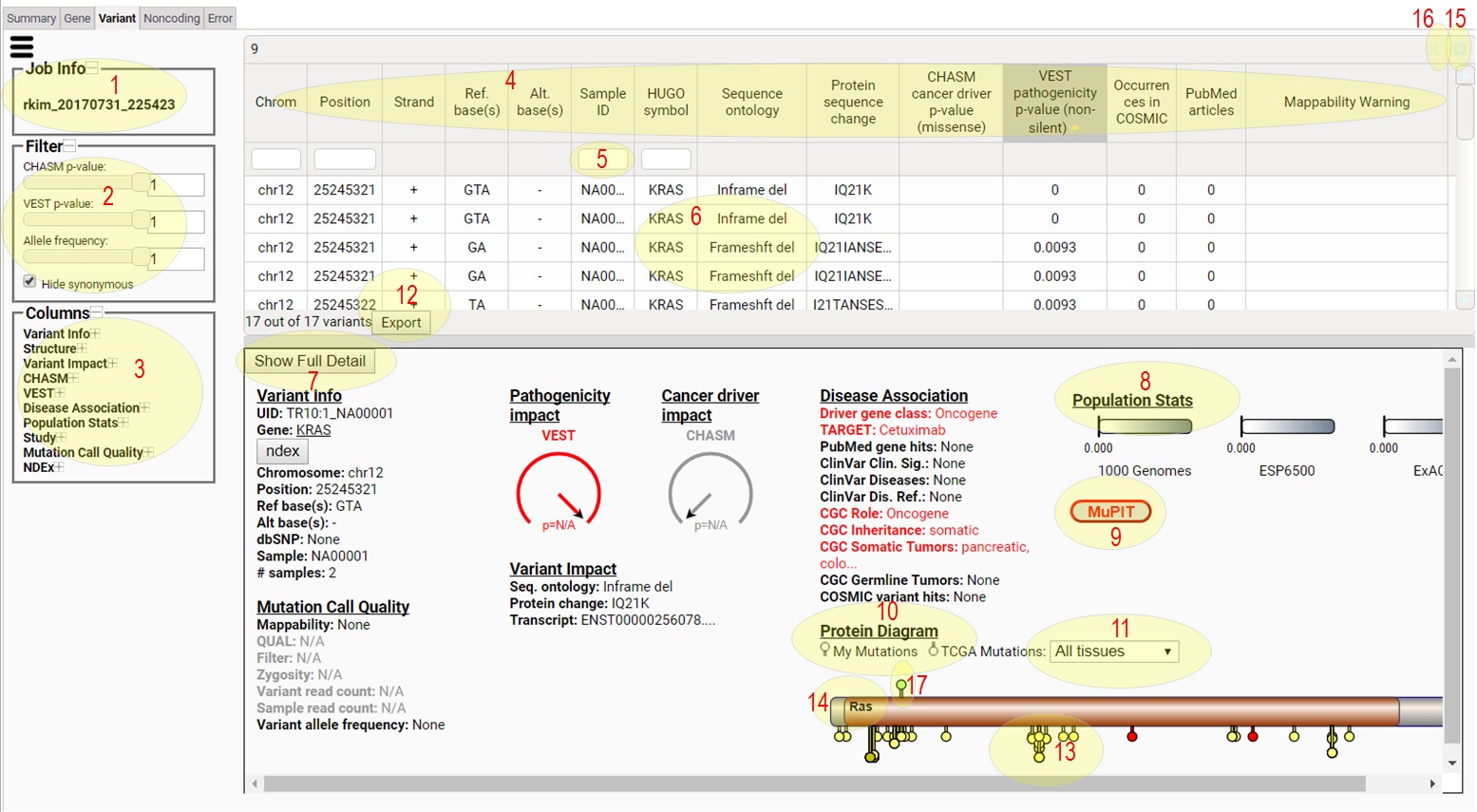Viewport: 1477px width, 812px height.
Task: Focus the Allele frequency number field
Action: tap(176, 258)
